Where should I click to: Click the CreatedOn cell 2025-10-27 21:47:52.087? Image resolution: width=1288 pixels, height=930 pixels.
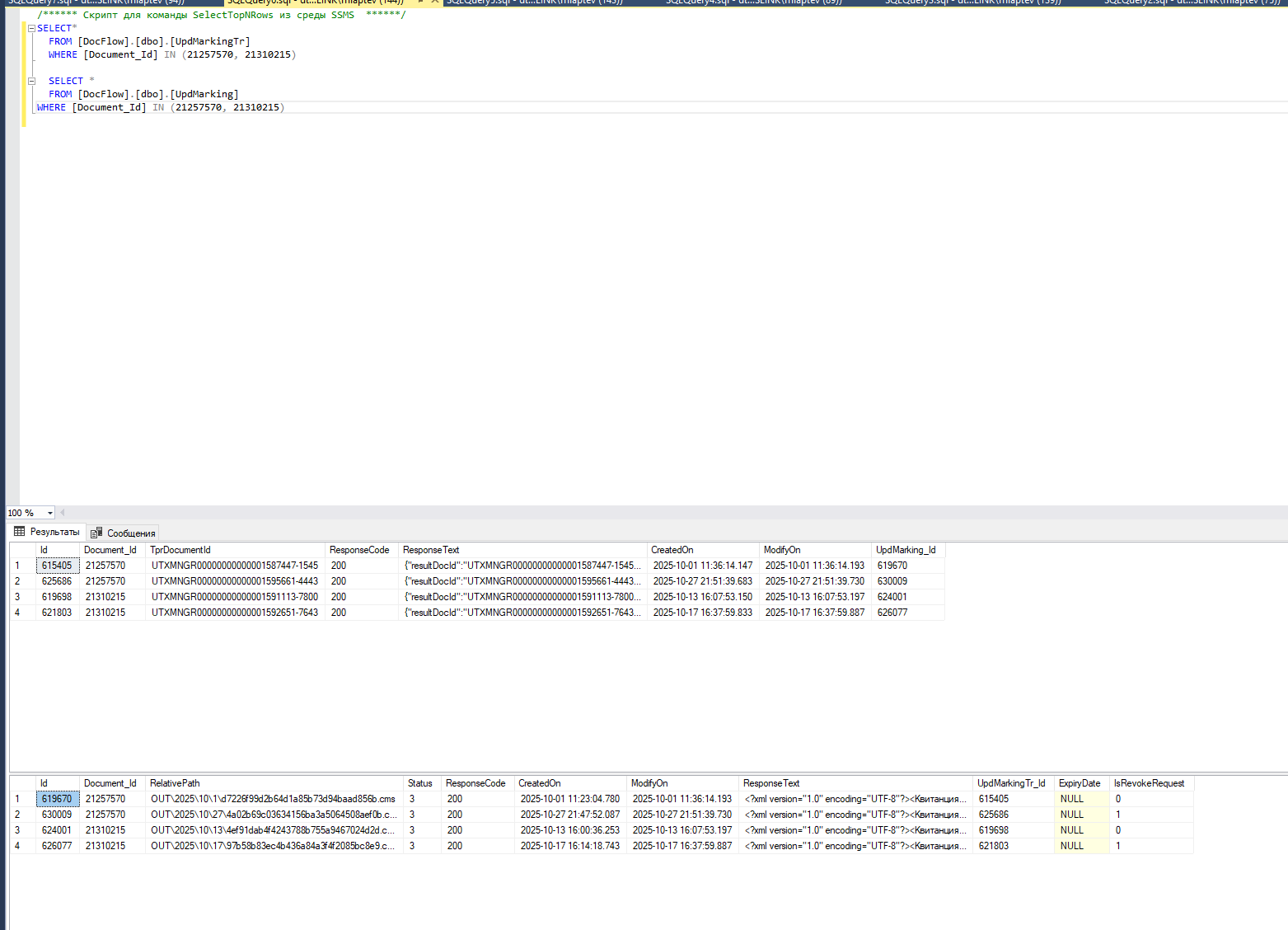pos(570,815)
